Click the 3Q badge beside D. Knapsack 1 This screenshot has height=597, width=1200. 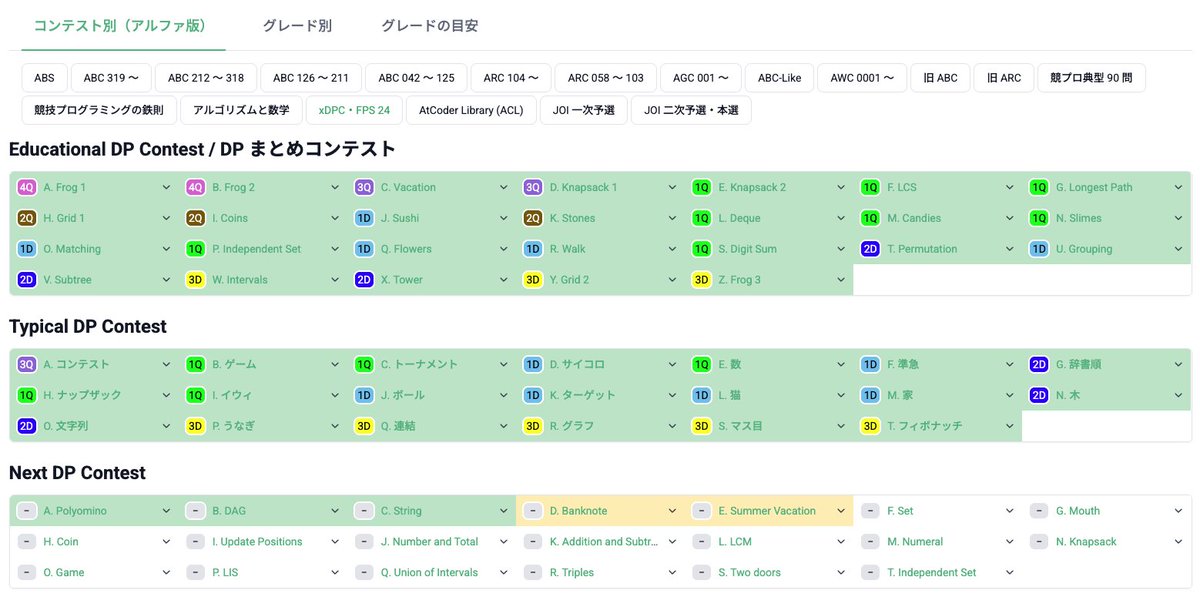(x=533, y=187)
